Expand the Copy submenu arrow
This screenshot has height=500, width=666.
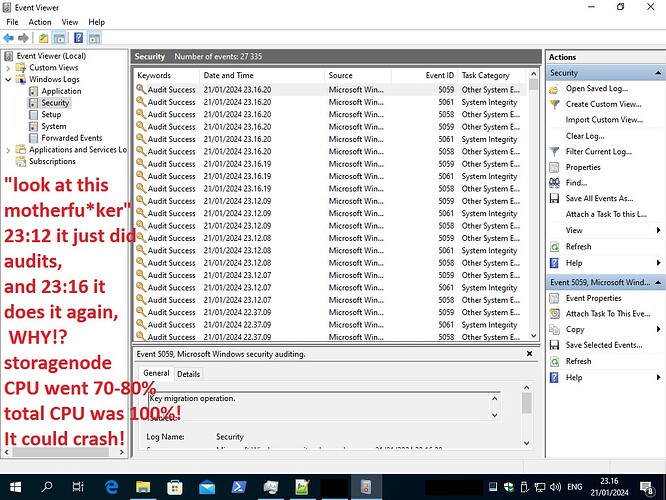click(x=658, y=329)
